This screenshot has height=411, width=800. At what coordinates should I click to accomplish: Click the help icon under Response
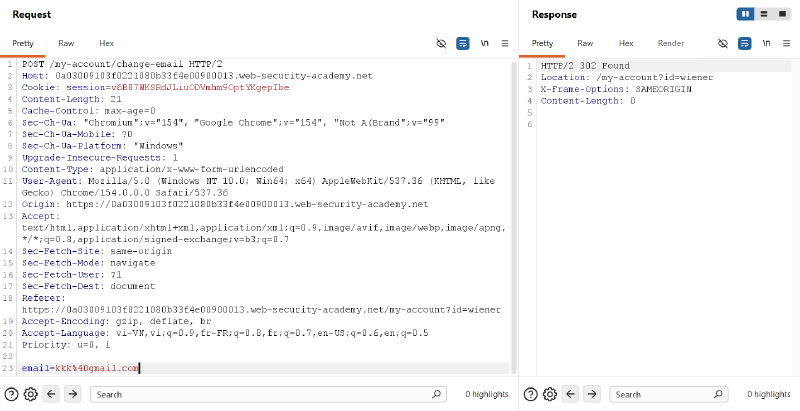531,394
